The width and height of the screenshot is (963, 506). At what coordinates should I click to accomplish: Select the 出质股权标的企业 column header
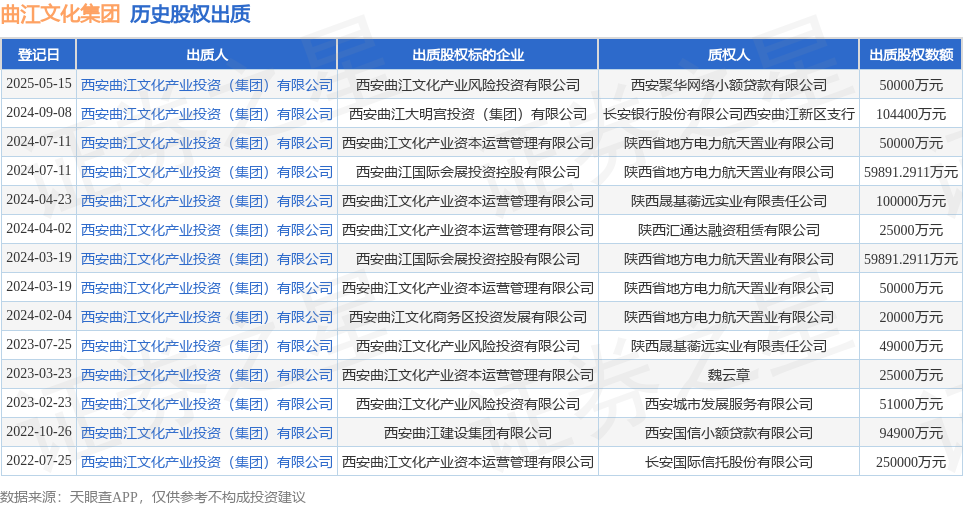click(468, 55)
